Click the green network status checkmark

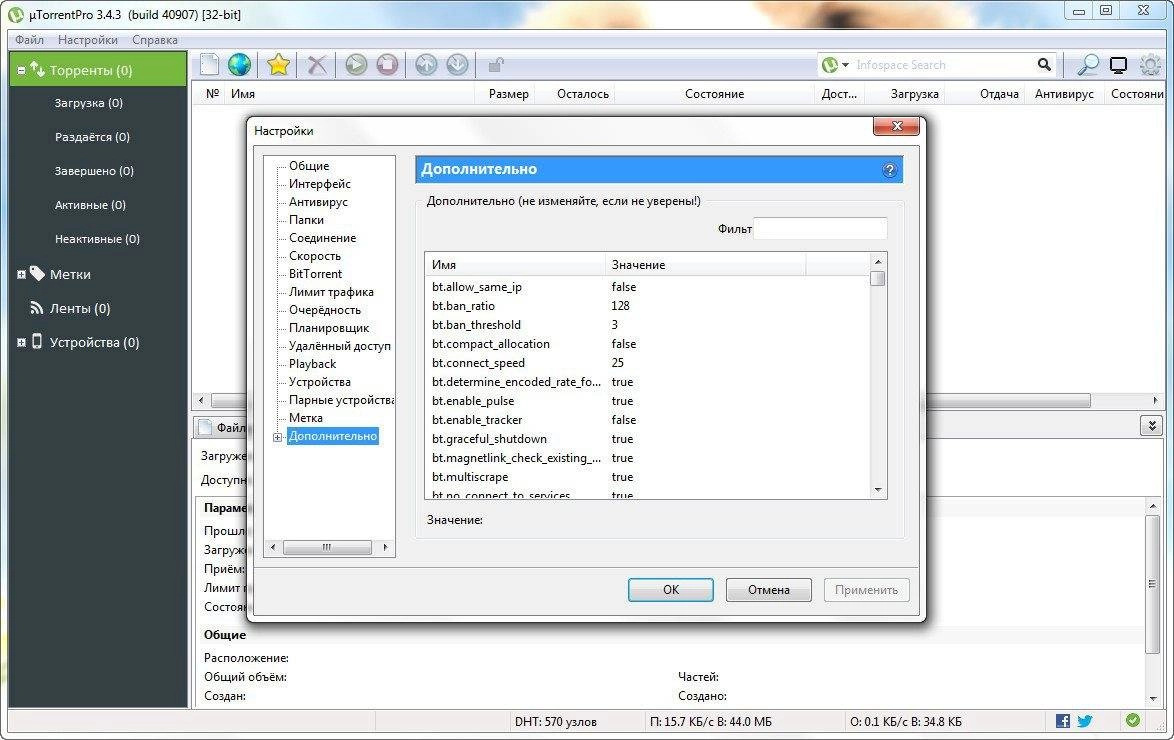pos(1133,720)
